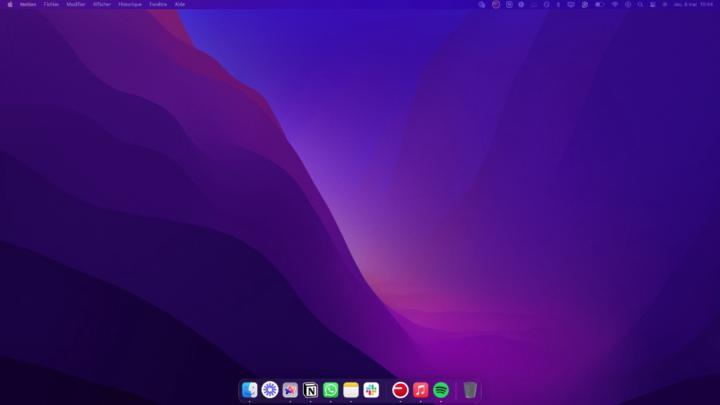Image resolution: width=720 pixels, height=405 pixels.
Task: Open the Trash in the dock
Action: (470, 390)
